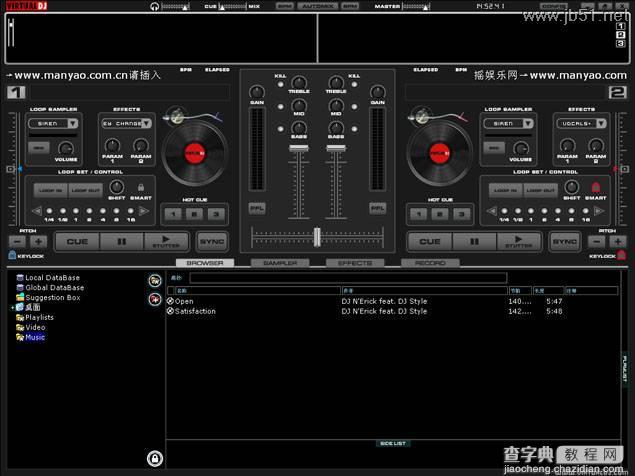Double loop with right arrow on deck 2
Screen dimensions: 635x476
599,211
